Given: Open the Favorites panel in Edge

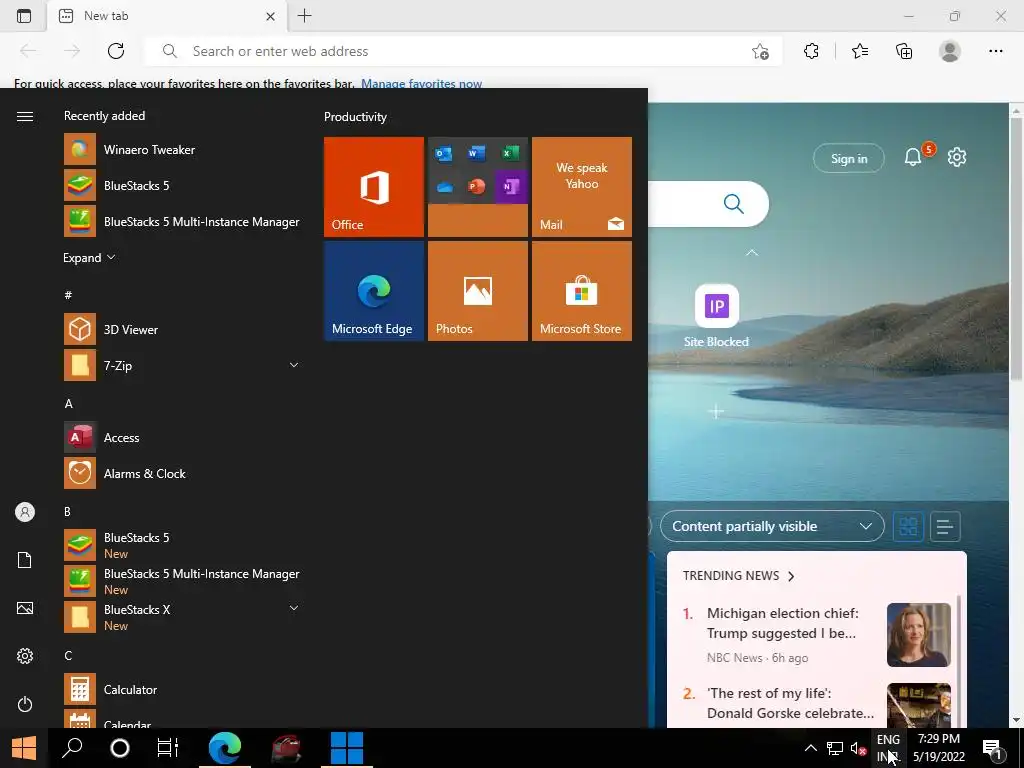Looking at the screenshot, I should coord(860,51).
